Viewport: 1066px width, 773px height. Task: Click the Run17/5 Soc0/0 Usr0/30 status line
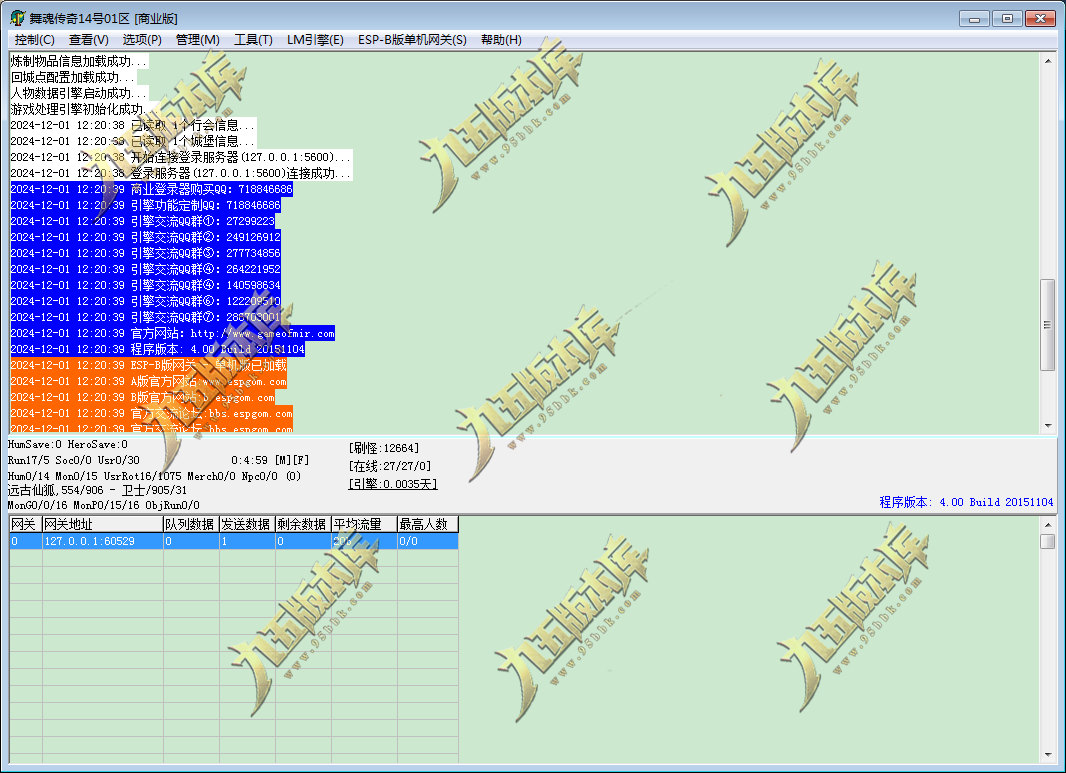pyautogui.click(x=73, y=460)
